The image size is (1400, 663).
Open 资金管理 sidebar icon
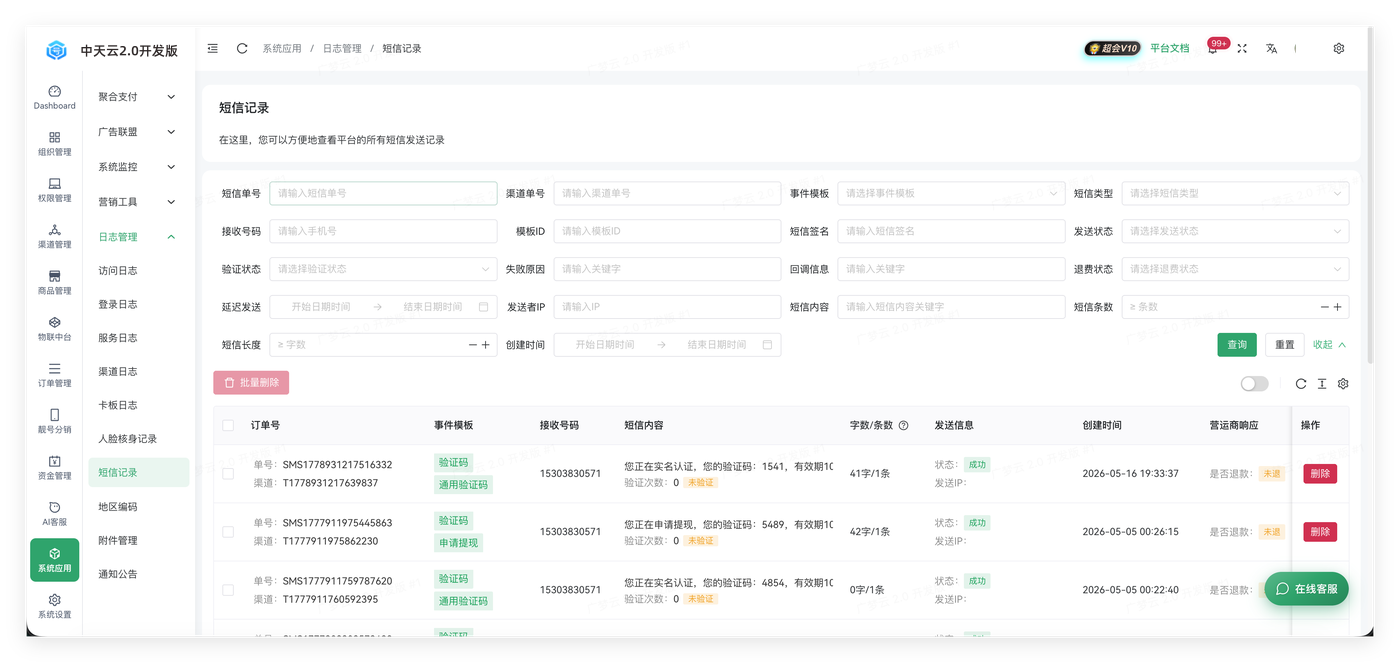tap(54, 467)
